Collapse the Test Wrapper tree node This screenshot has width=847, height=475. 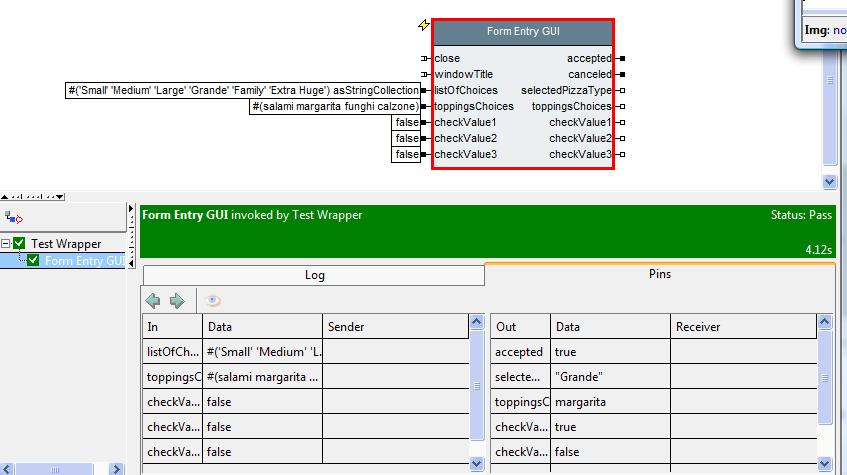6,244
